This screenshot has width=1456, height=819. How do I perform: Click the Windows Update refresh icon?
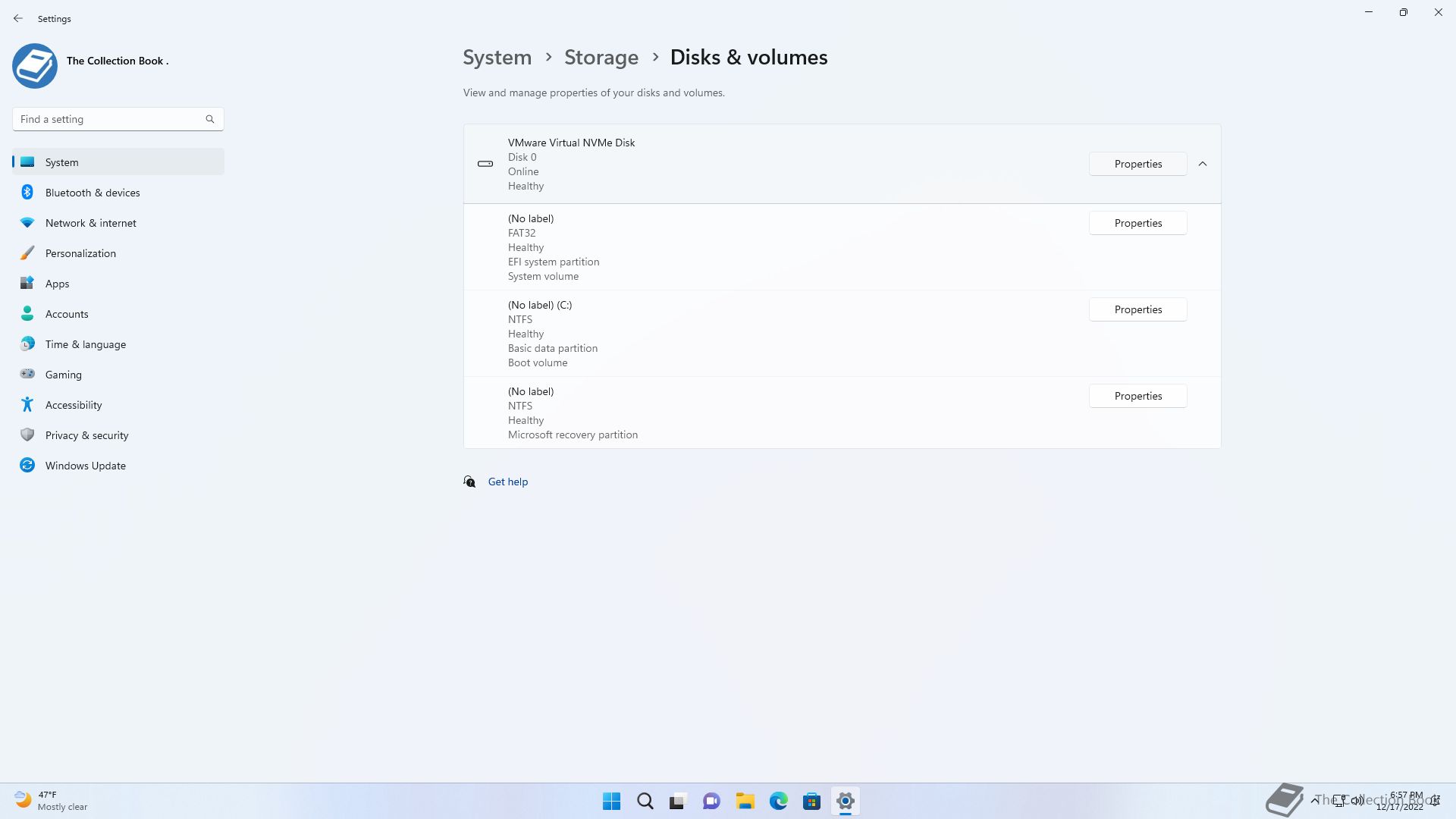(27, 465)
